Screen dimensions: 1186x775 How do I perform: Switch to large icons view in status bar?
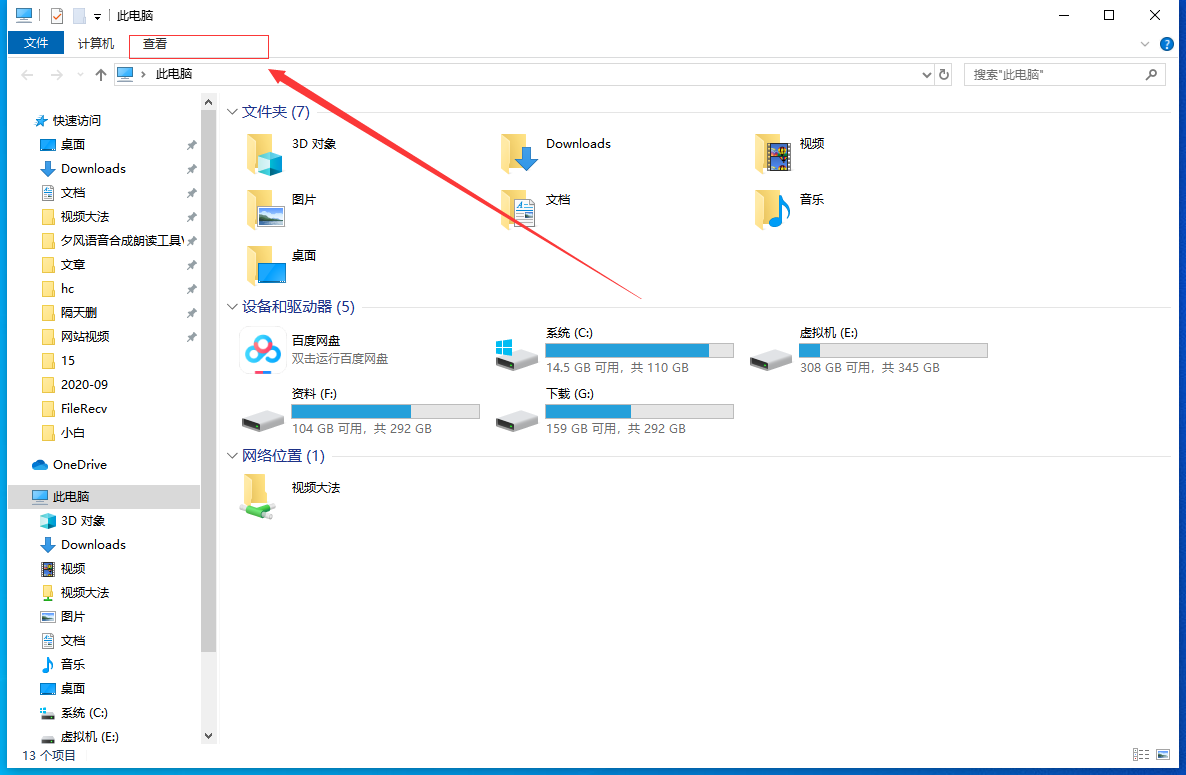point(1162,755)
